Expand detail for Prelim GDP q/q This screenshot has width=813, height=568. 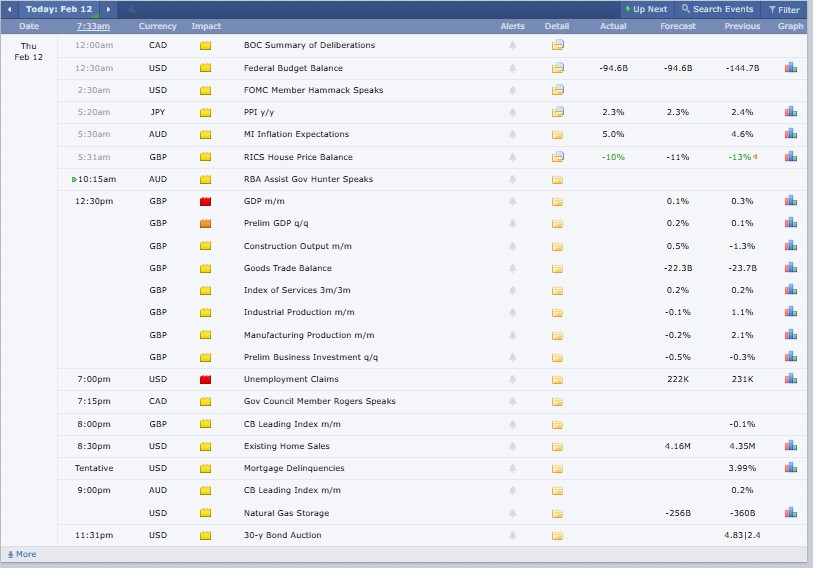[557, 224]
